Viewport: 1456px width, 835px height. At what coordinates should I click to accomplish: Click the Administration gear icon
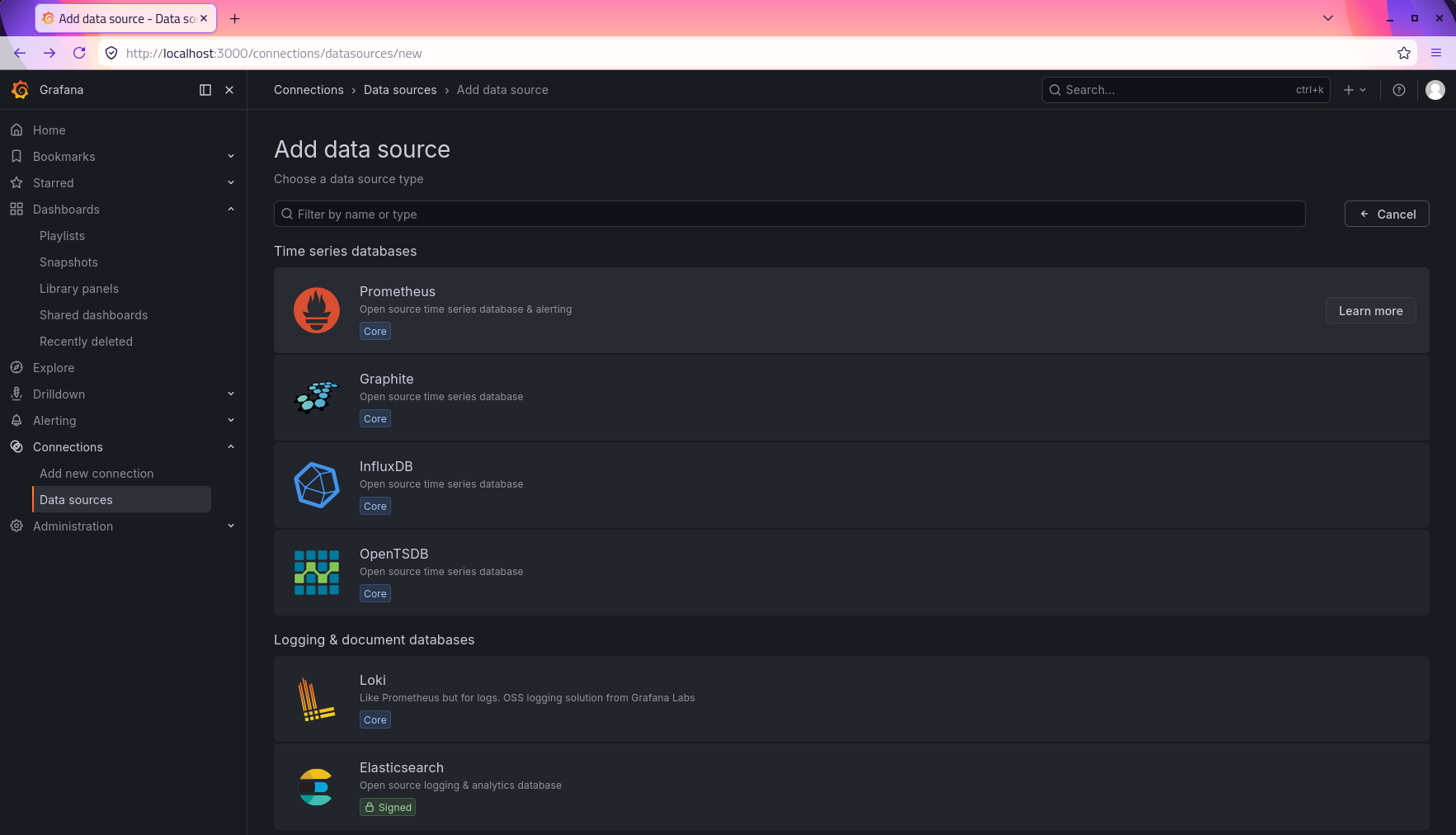(16, 526)
